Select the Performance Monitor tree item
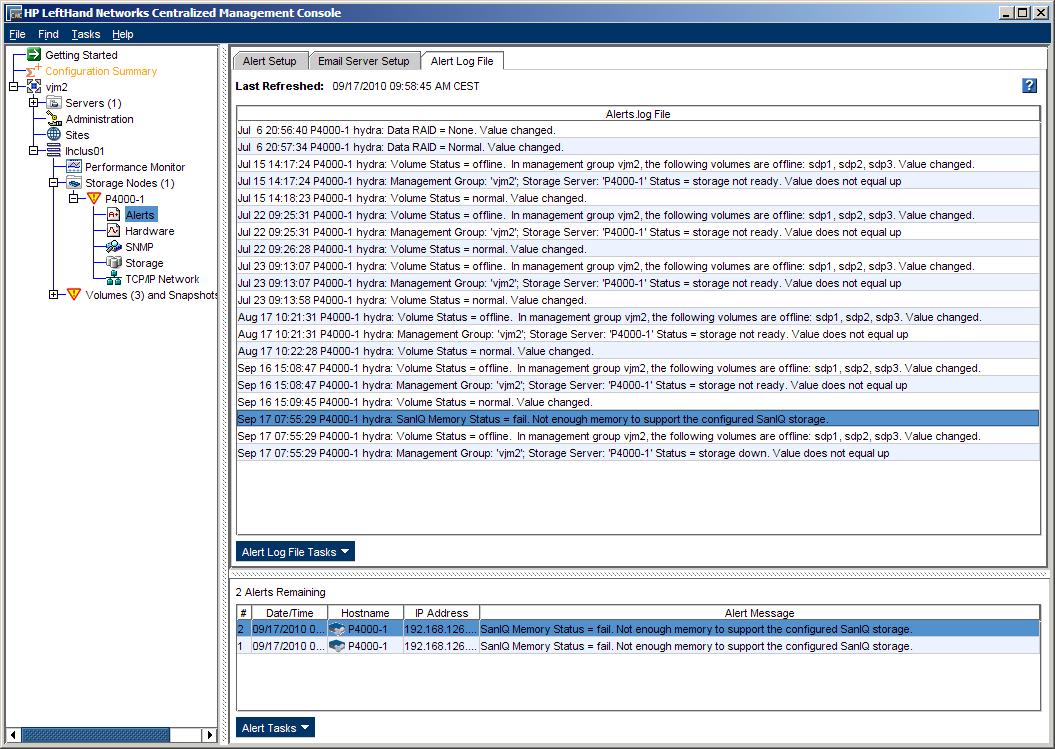 click(x=135, y=167)
